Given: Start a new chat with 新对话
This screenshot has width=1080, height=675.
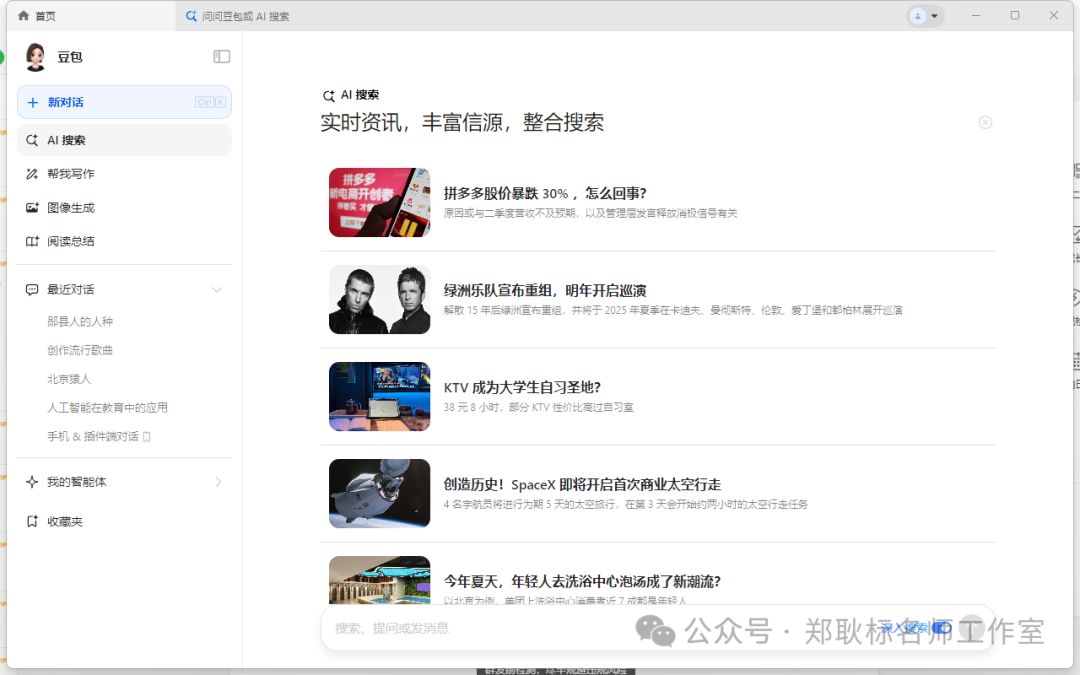Looking at the screenshot, I should click(124, 102).
